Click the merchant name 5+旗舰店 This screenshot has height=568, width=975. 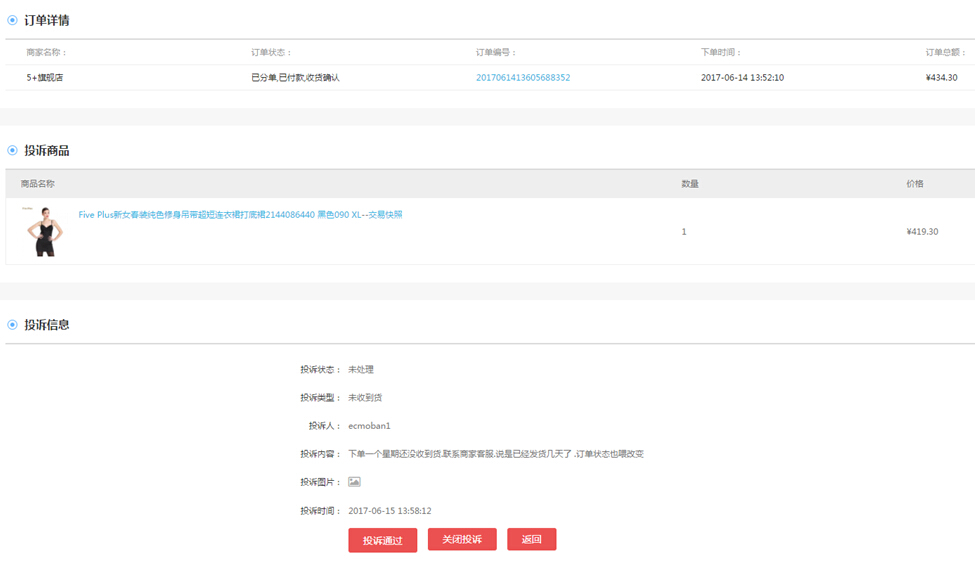tap(45, 77)
